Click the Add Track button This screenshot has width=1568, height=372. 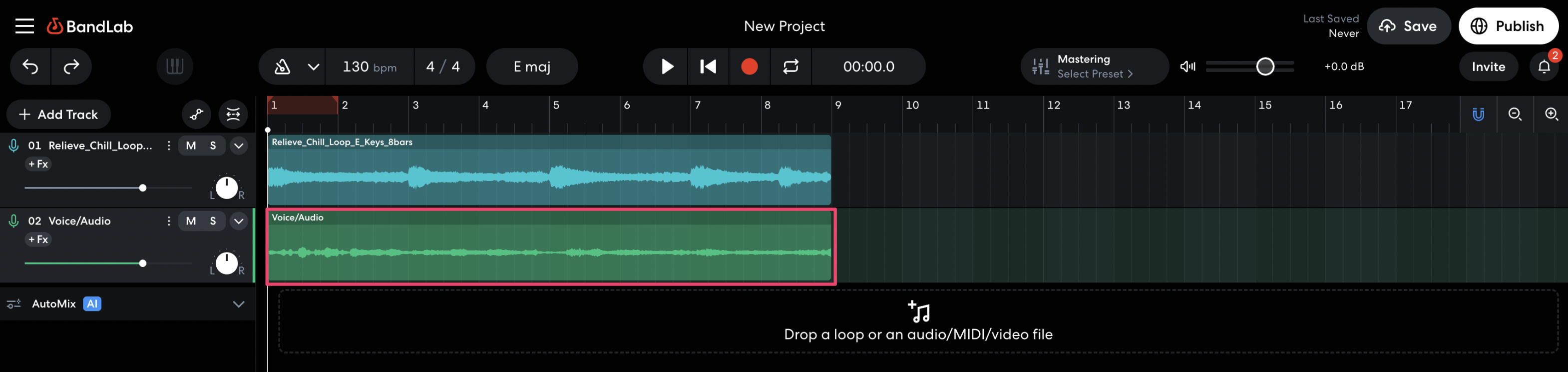[x=59, y=114]
